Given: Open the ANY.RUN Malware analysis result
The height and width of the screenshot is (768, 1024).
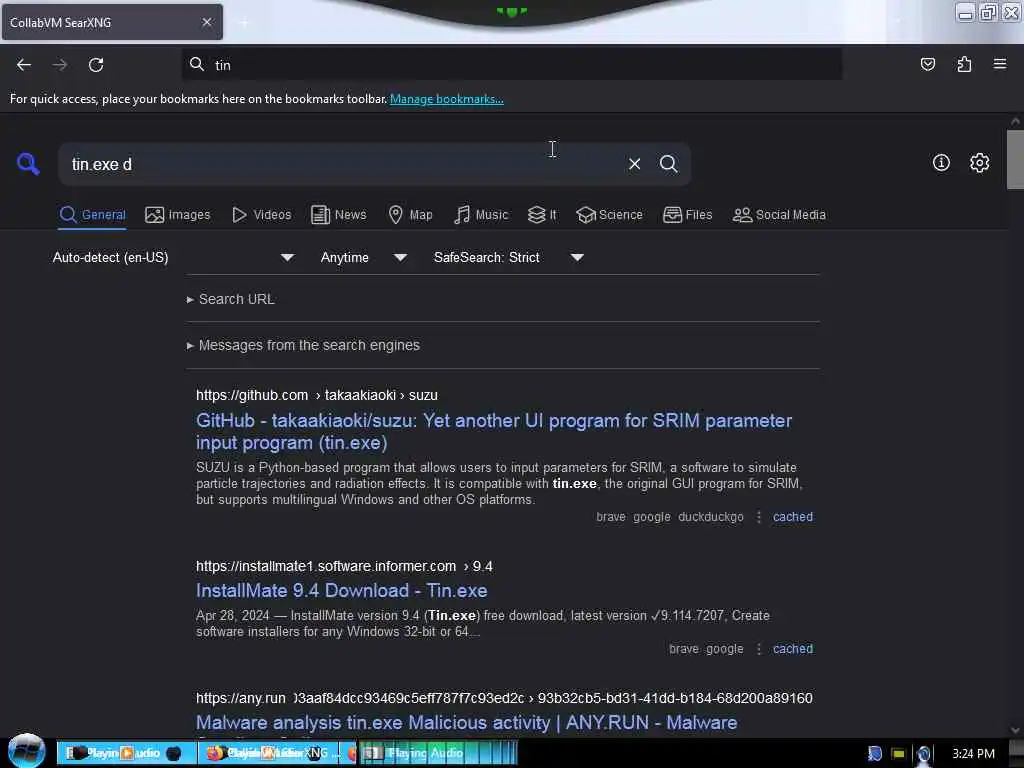Looking at the screenshot, I should pyautogui.click(x=466, y=723).
